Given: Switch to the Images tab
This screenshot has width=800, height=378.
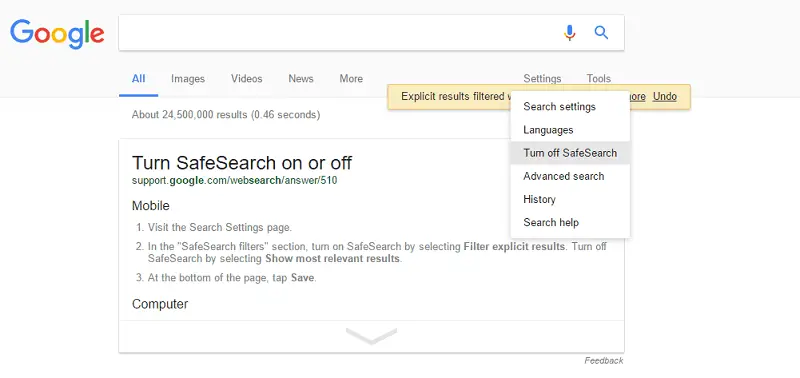Looking at the screenshot, I should [188, 79].
